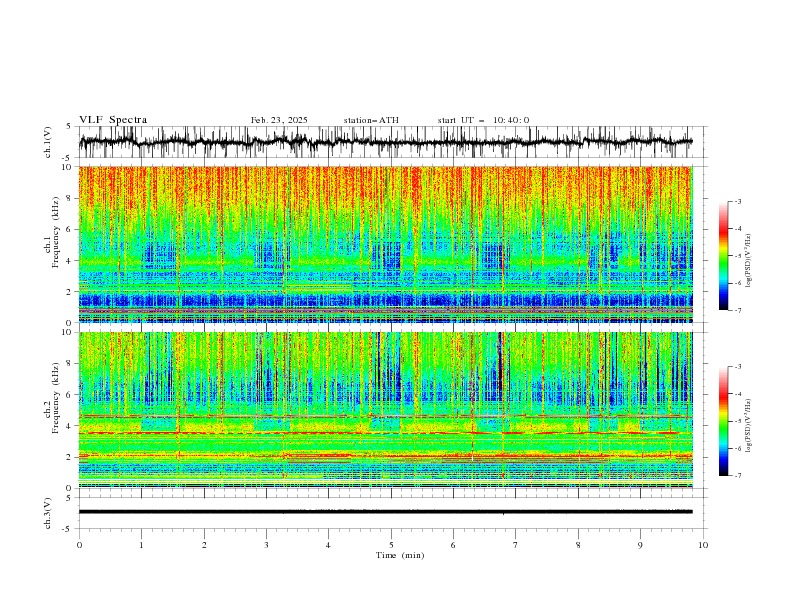Click the time axis tick label "7"
Viewport: 792px width, 612px height.
pos(516,545)
